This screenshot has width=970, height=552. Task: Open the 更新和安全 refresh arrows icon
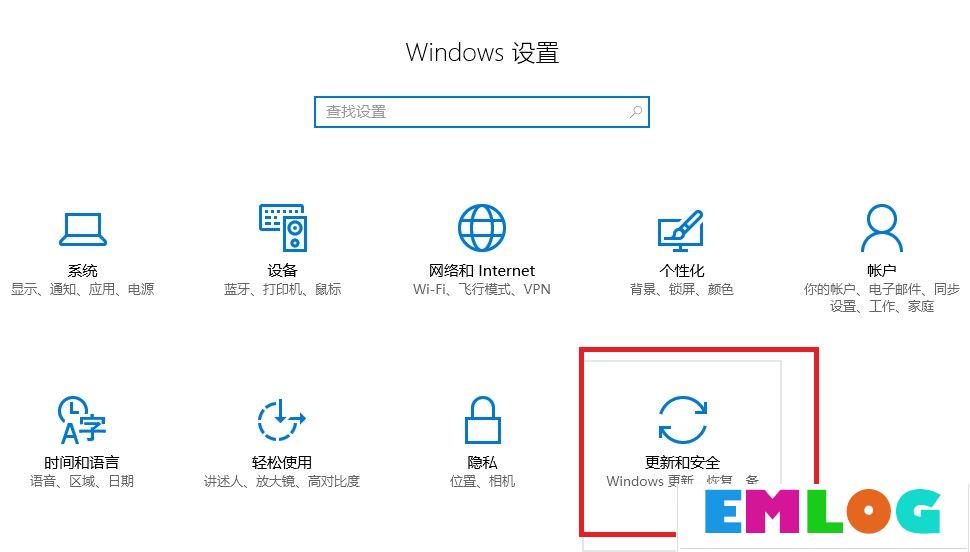pos(682,420)
